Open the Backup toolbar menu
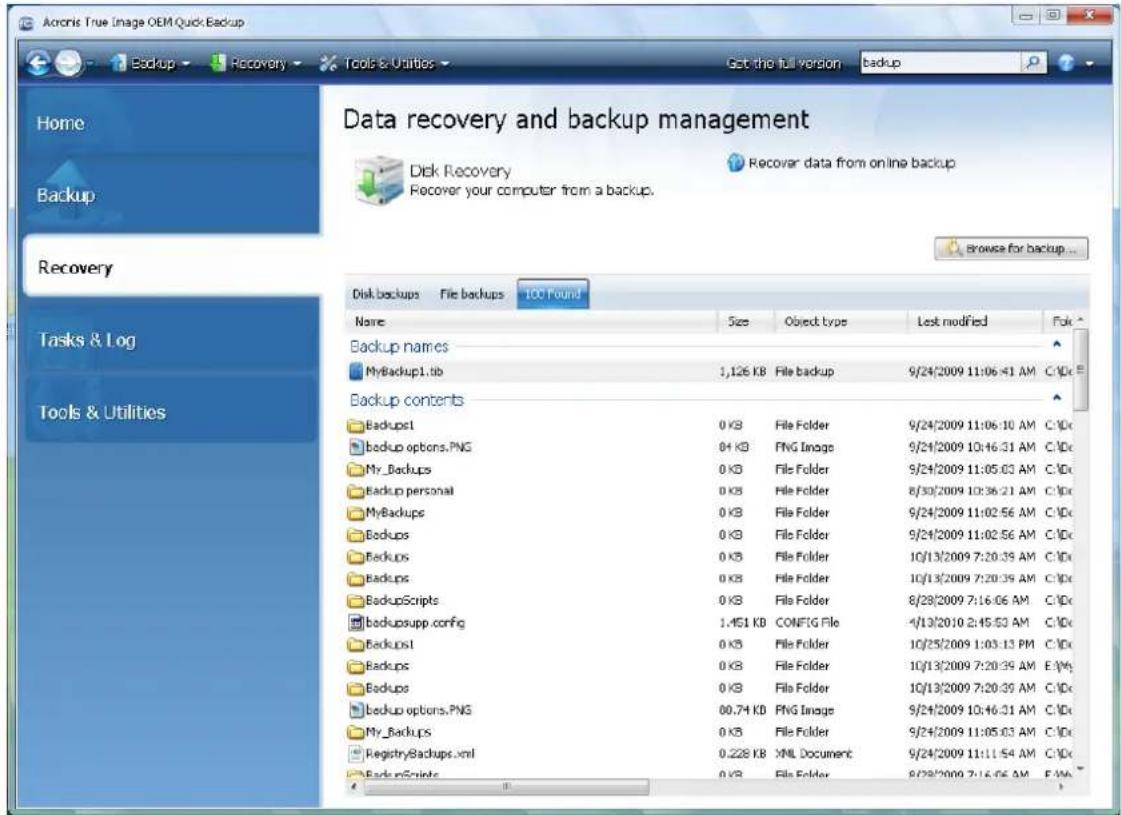Viewport: 1121px width, 815px height. pyautogui.click(x=151, y=64)
